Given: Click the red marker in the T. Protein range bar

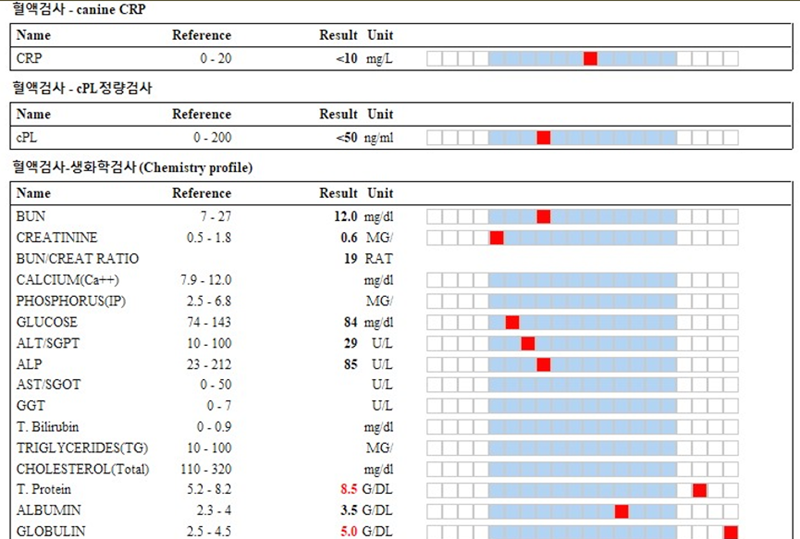Looking at the screenshot, I should pos(699,491).
